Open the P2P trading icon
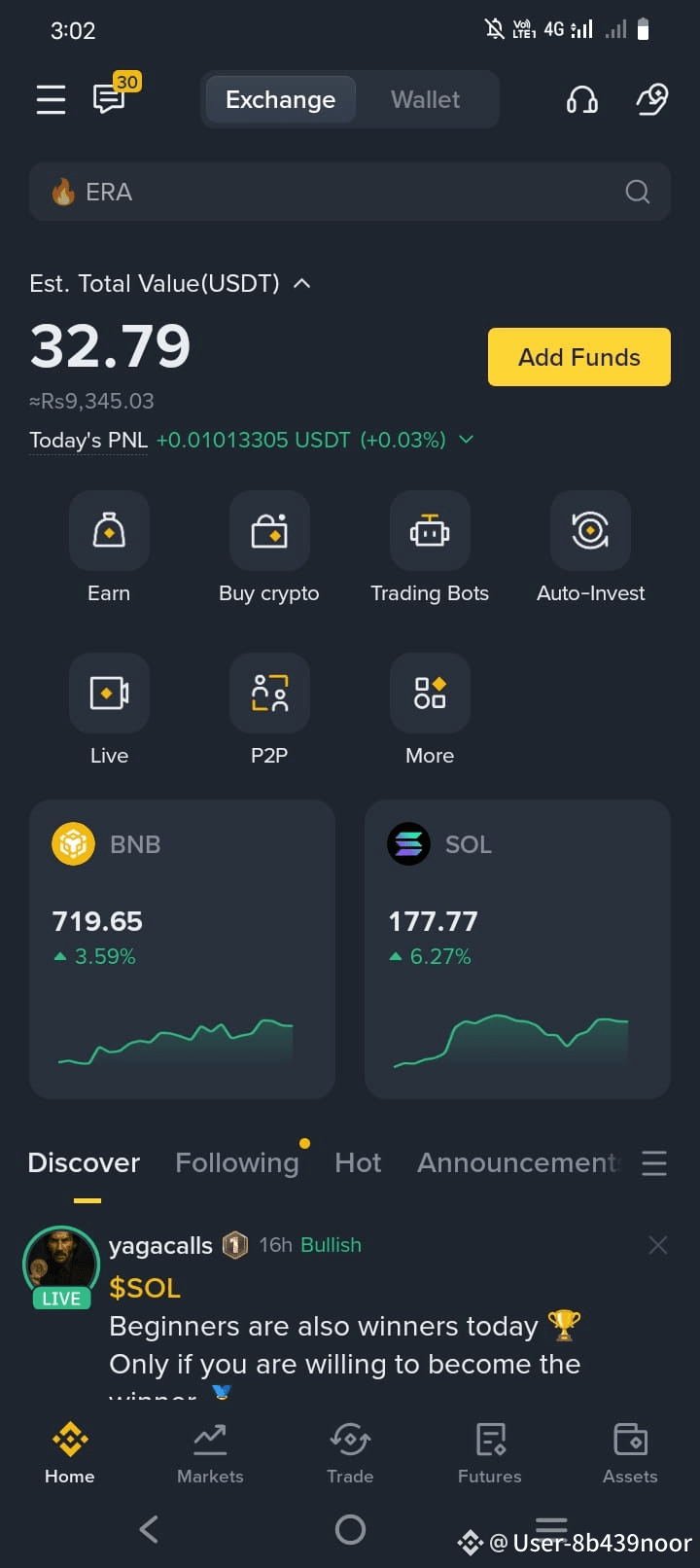Viewport: 700px width, 1568px height. [x=269, y=693]
